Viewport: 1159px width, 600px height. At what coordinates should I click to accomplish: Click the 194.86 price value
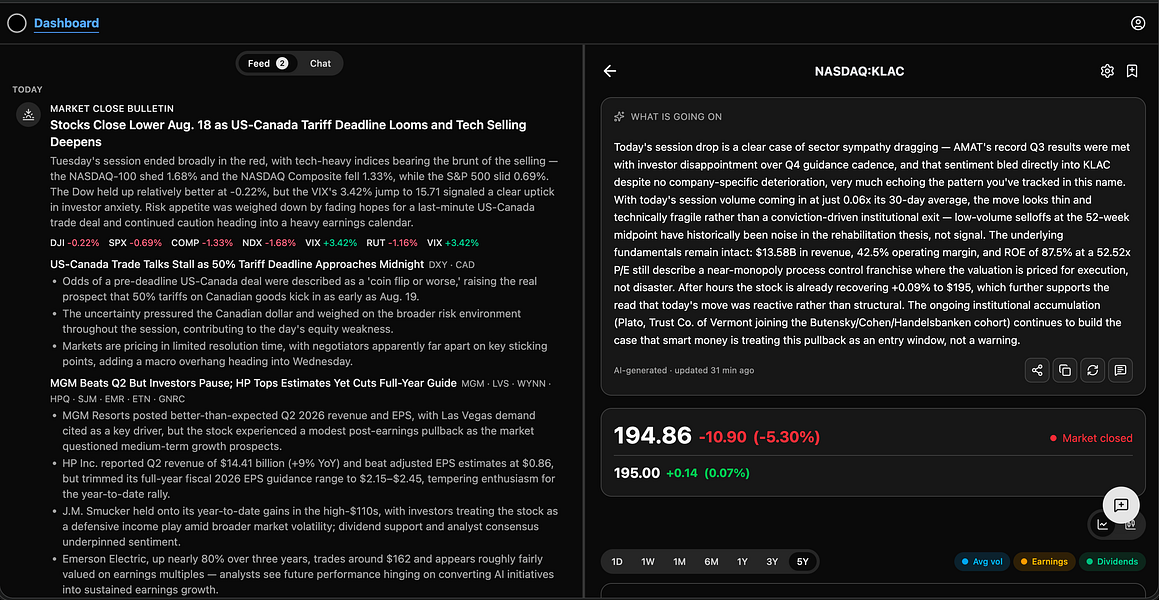[652, 437]
